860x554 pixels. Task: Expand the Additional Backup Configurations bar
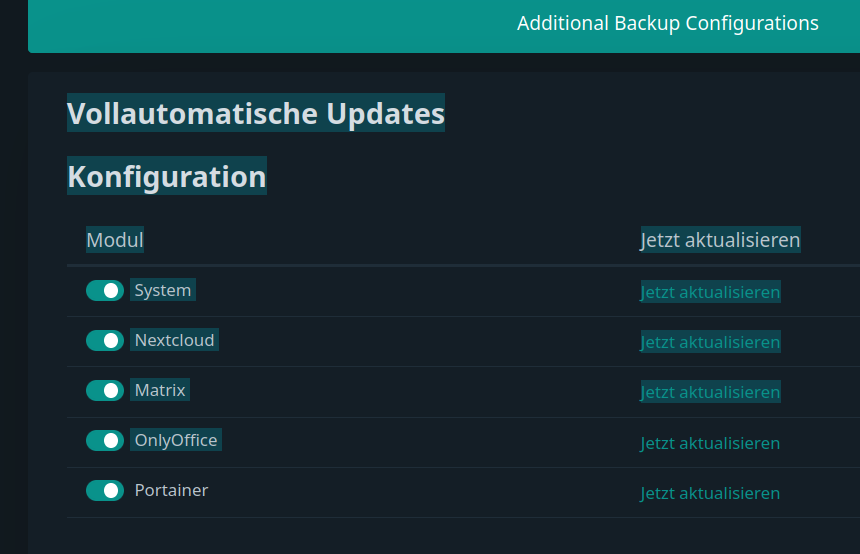click(x=667, y=23)
